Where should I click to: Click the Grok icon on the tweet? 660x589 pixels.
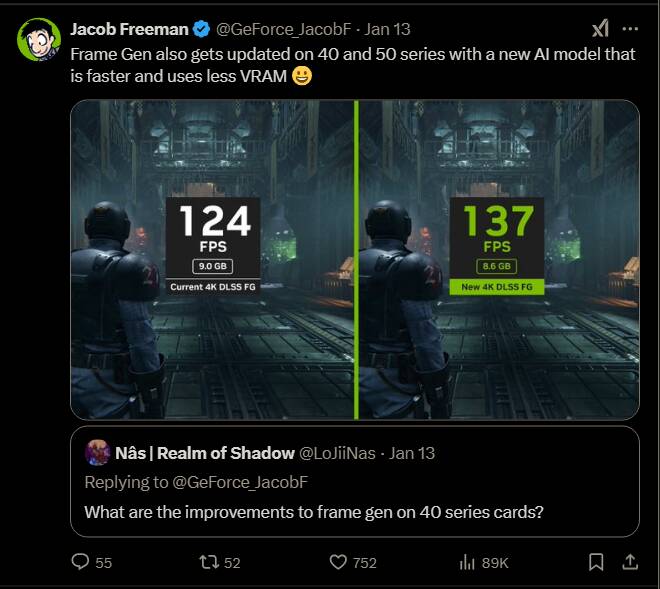(x=600, y=28)
